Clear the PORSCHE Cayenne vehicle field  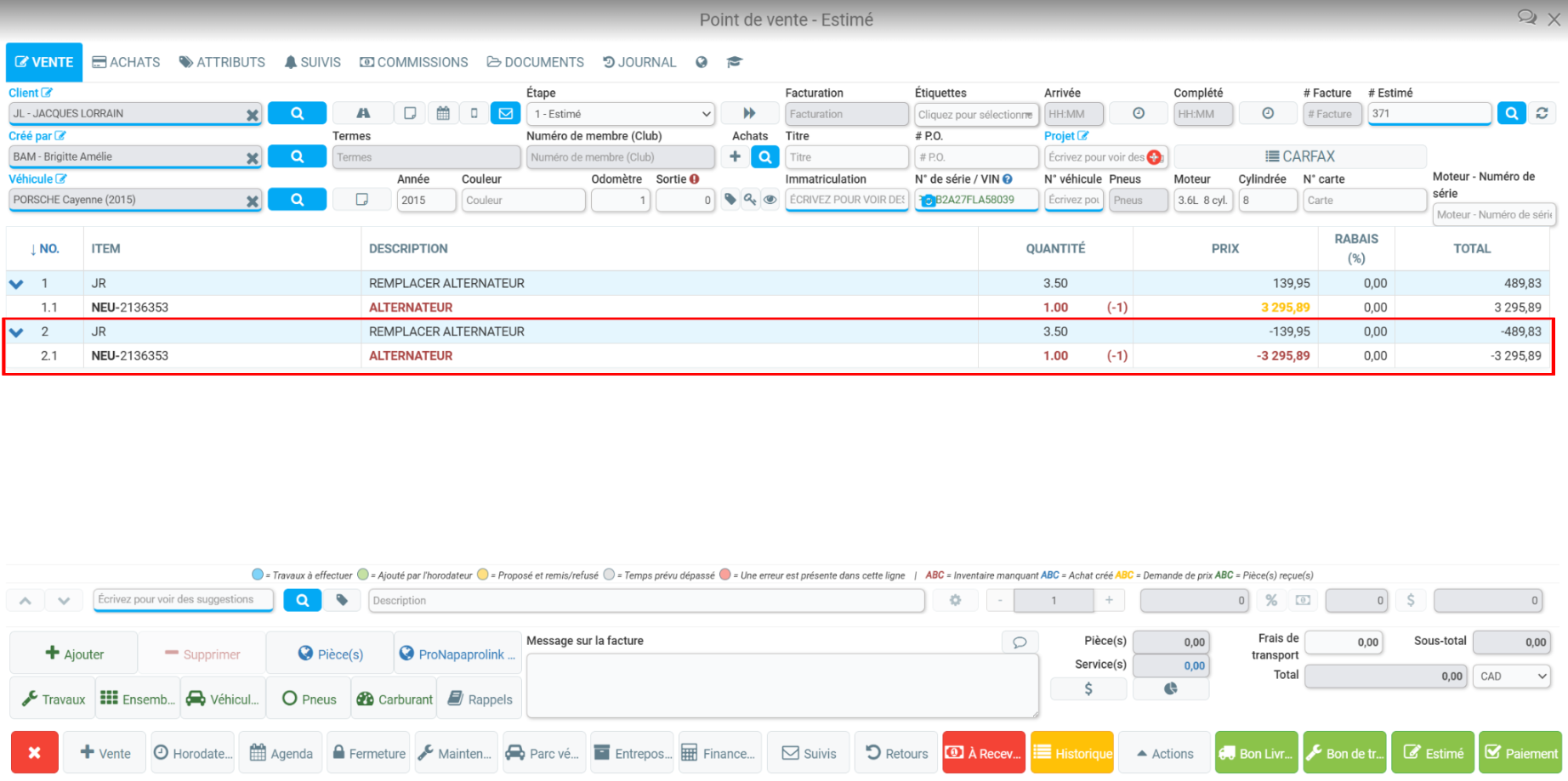click(253, 201)
